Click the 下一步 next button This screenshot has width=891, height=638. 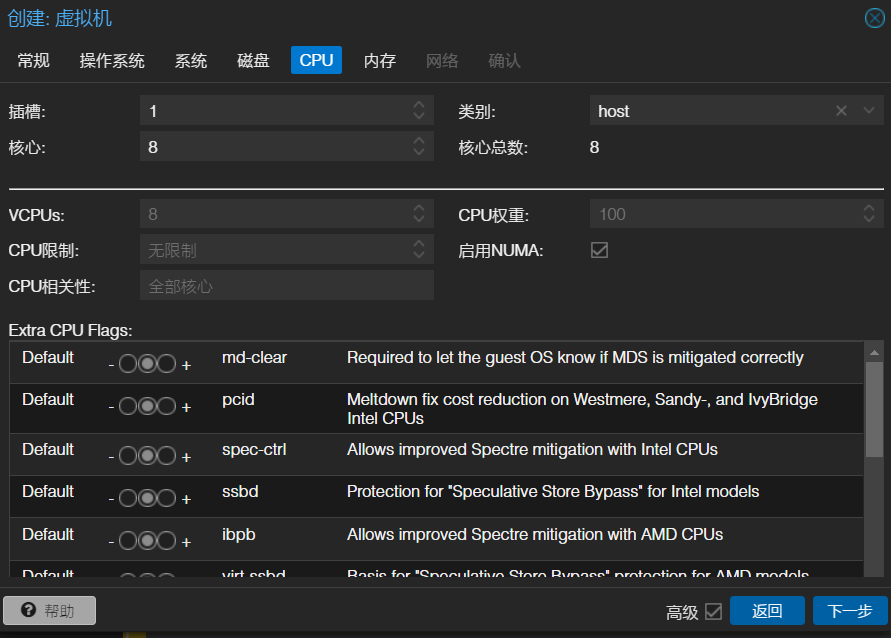850,611
